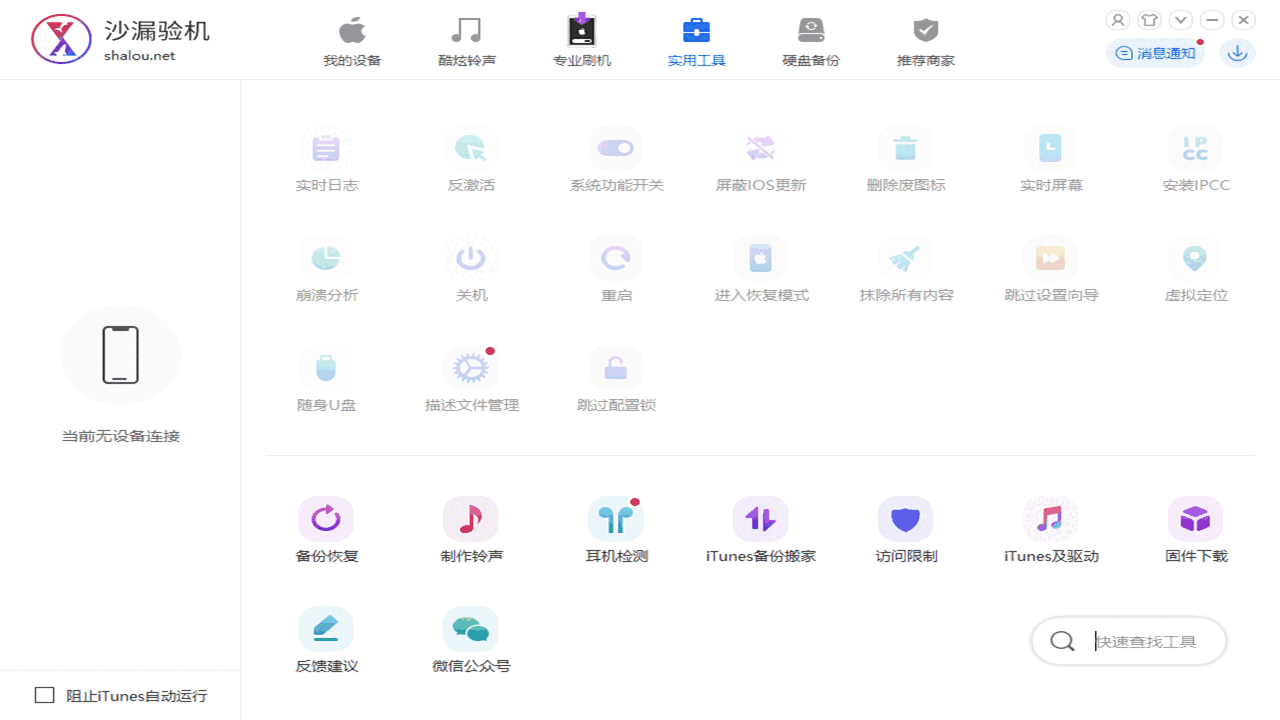Open the 安装IPCC tool

[1196, 159]
